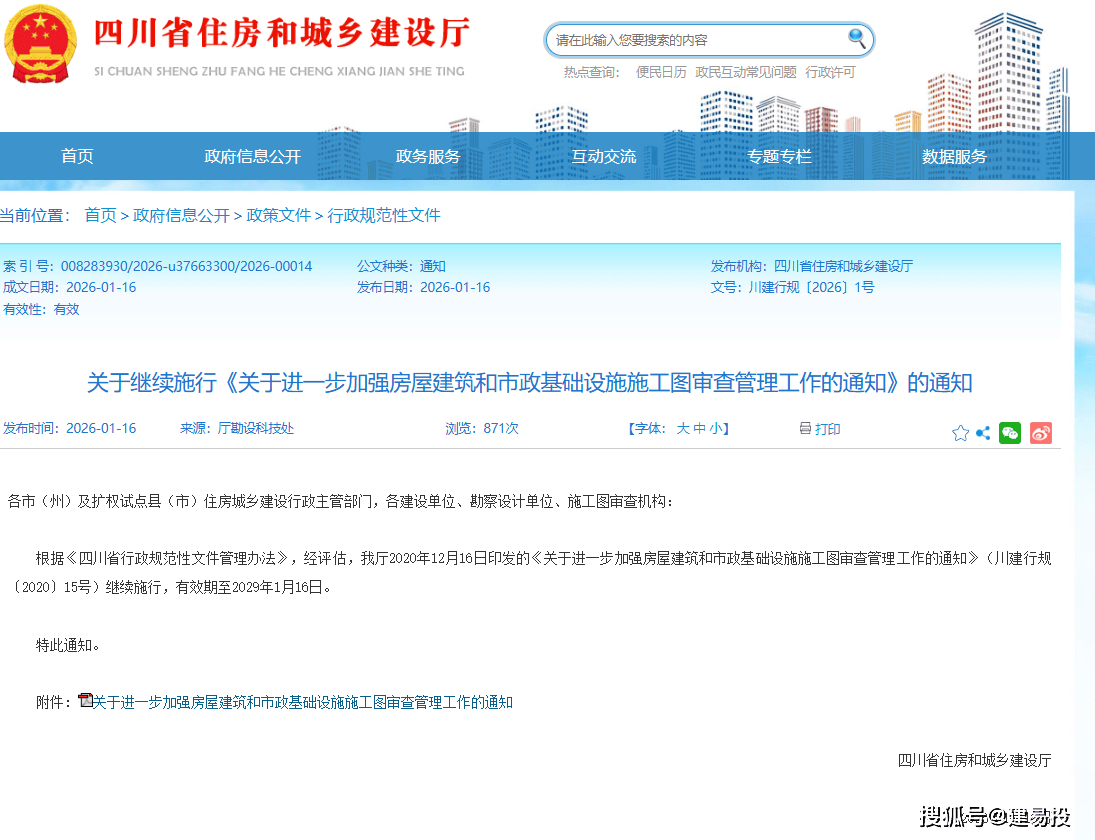Screen dimensions: 1095x840
Task: Set font size to 大
Action: (682, 428)
